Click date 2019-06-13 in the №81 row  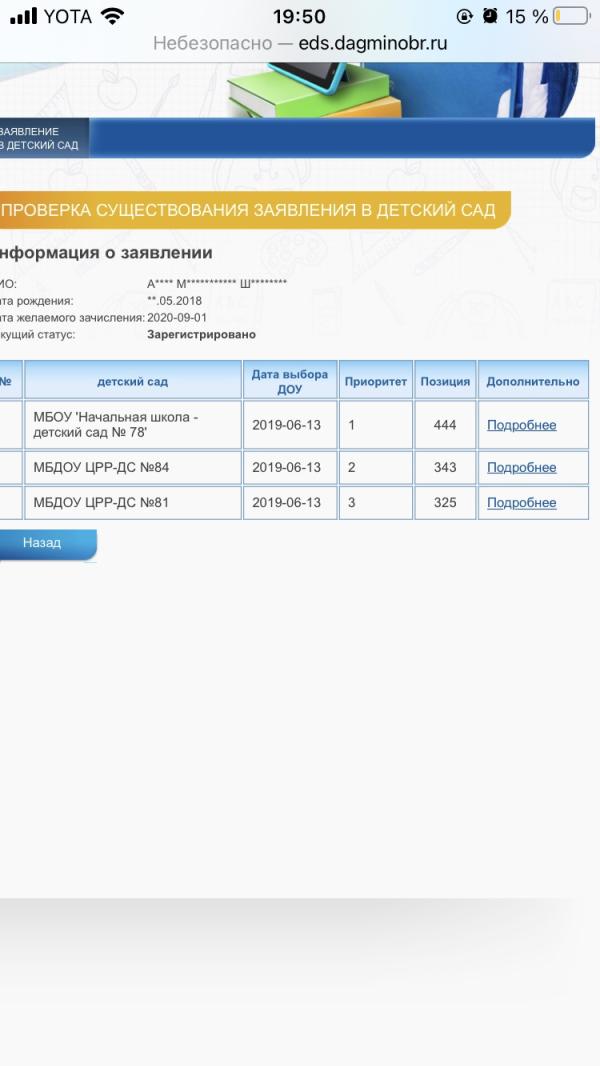287,502
